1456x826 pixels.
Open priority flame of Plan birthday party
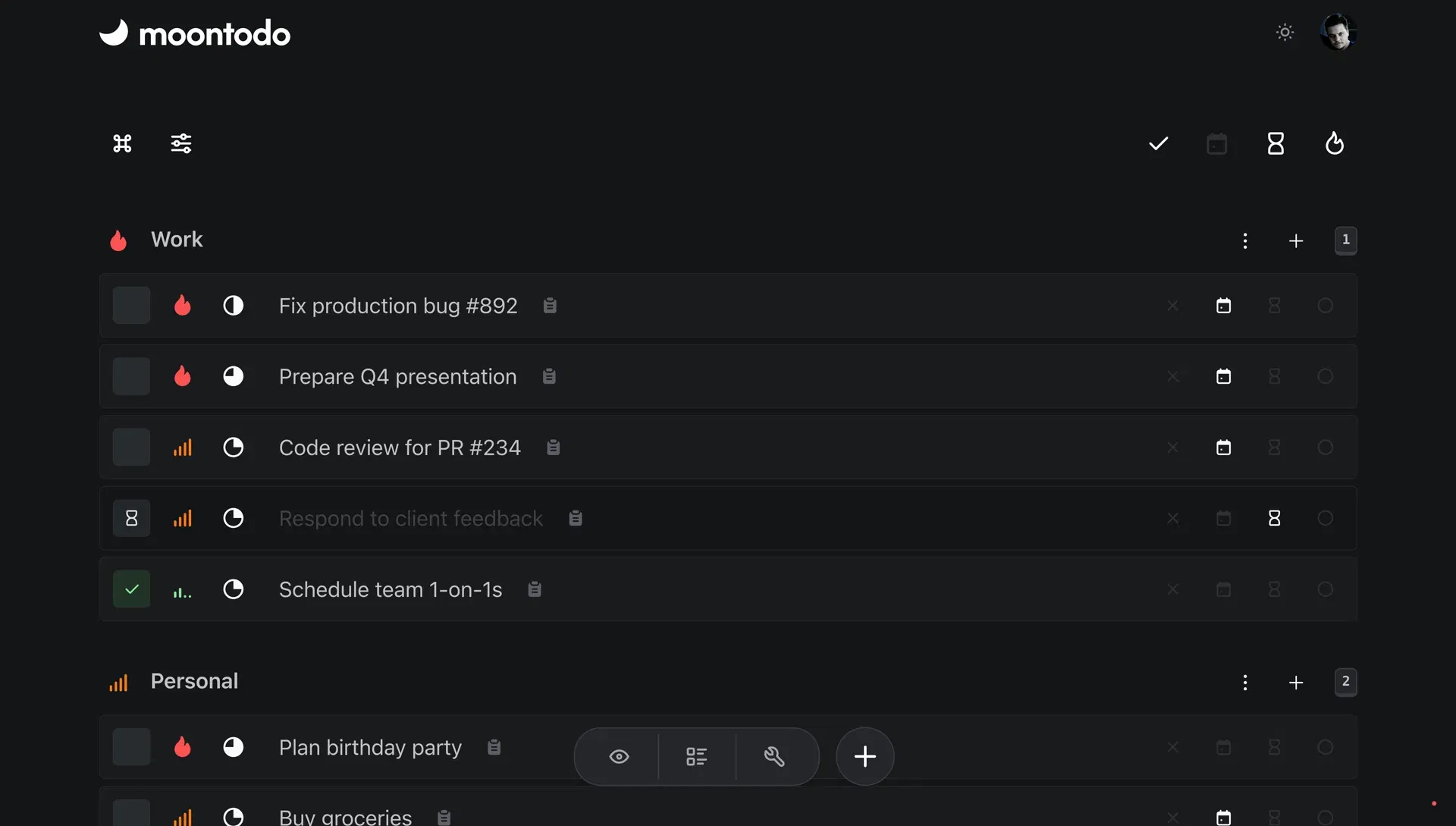(x=182, y=747)
